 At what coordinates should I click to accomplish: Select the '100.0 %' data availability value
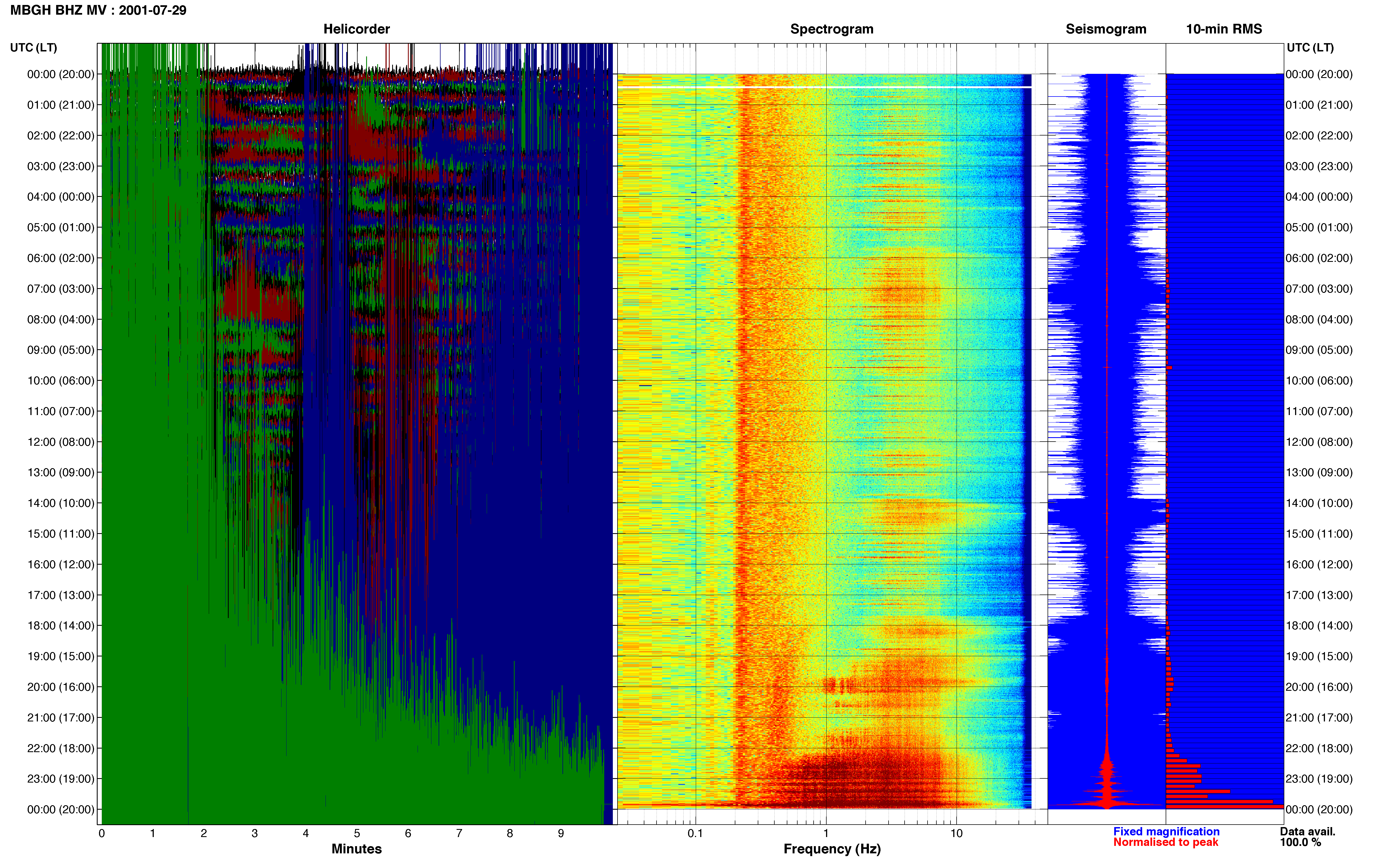click(1300, 842)
